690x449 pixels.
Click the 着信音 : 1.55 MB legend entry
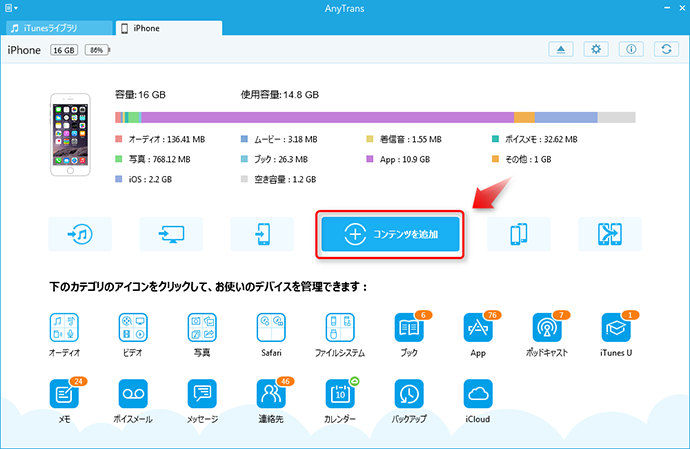404,140
